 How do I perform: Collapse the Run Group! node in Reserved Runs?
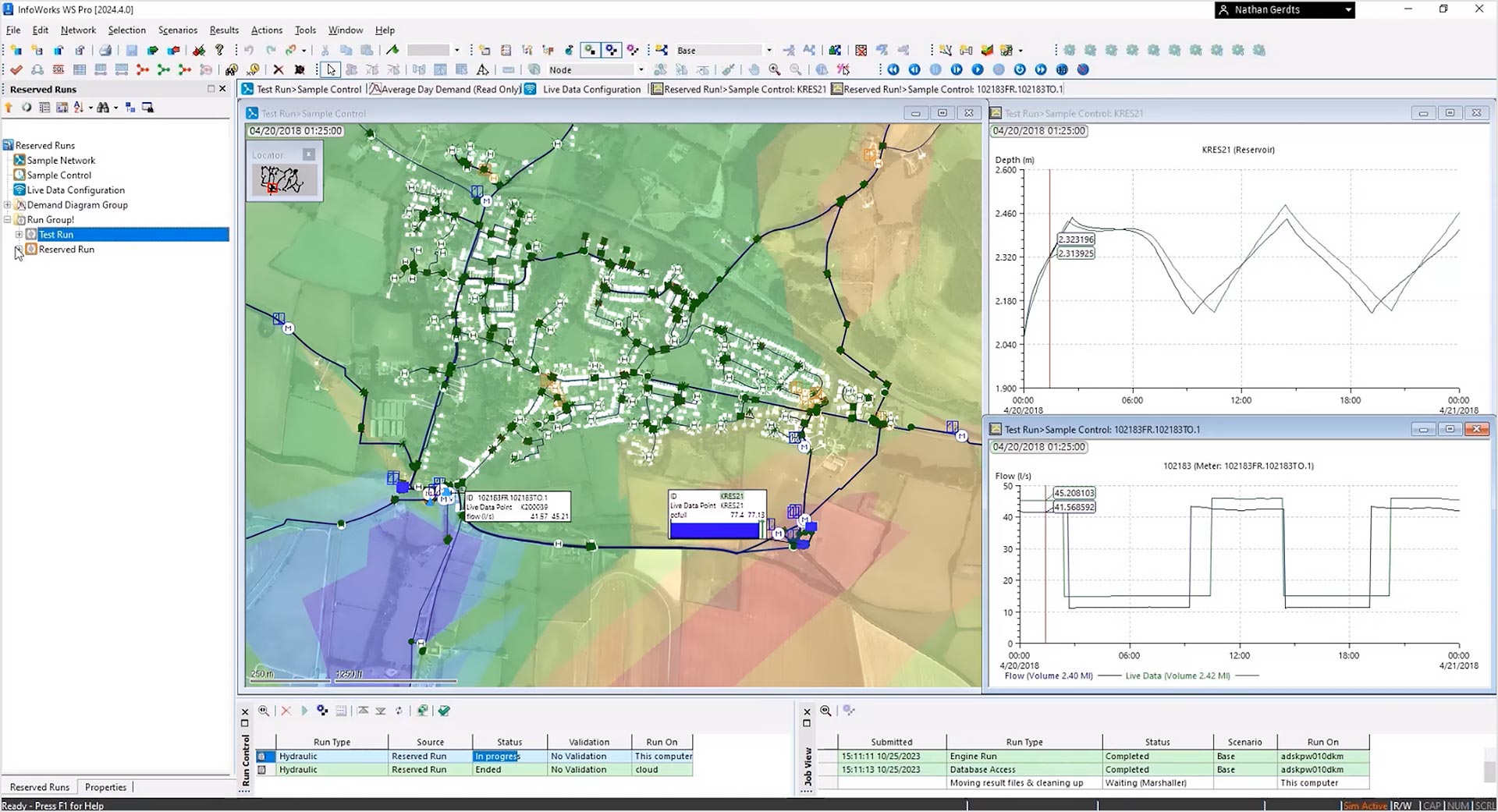(6, 219)
